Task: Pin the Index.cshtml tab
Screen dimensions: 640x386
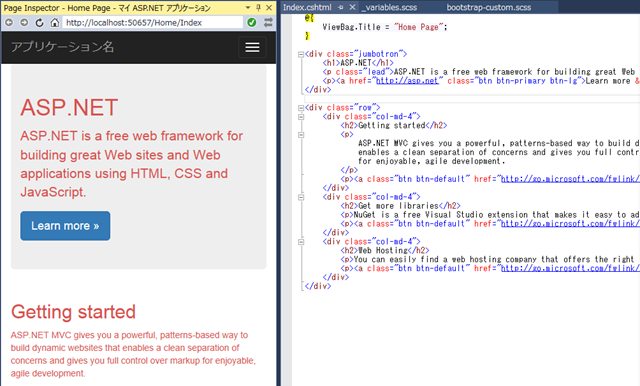Action: click(x=341, y=7)
